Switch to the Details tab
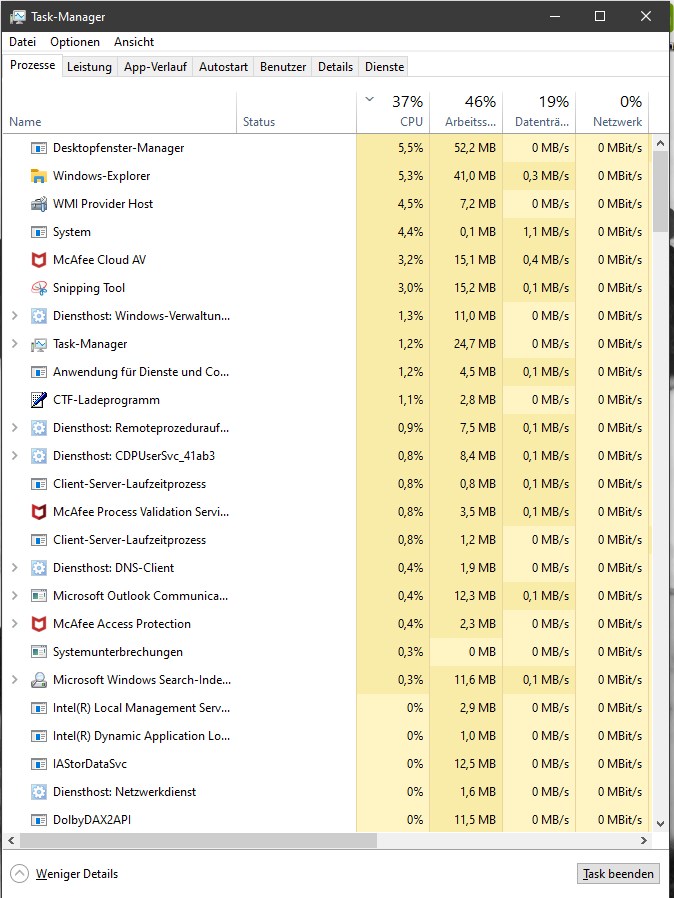The image size is (674, 898). (336, 67)
